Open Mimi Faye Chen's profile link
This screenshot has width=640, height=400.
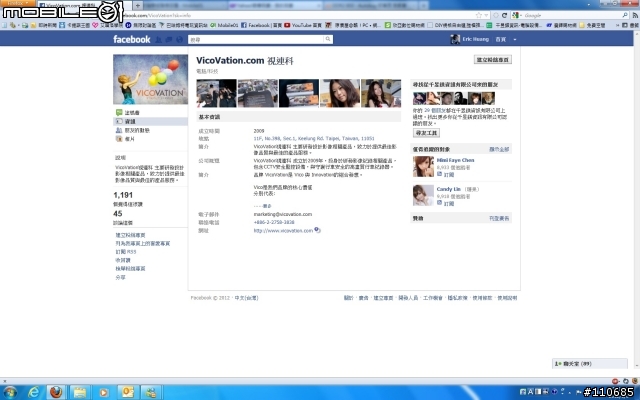(456, 160)
